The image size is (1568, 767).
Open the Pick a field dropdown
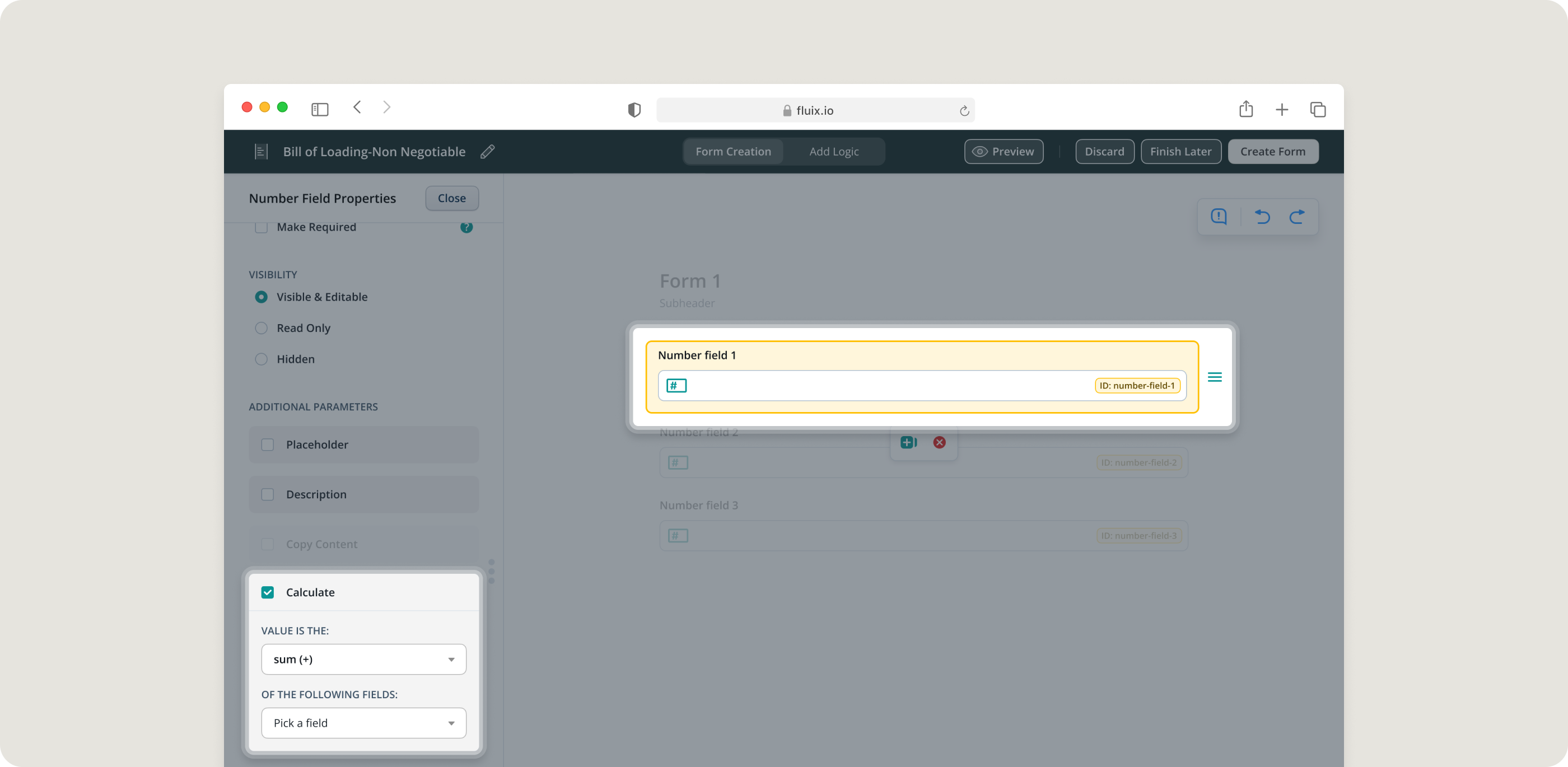[363, 723]
